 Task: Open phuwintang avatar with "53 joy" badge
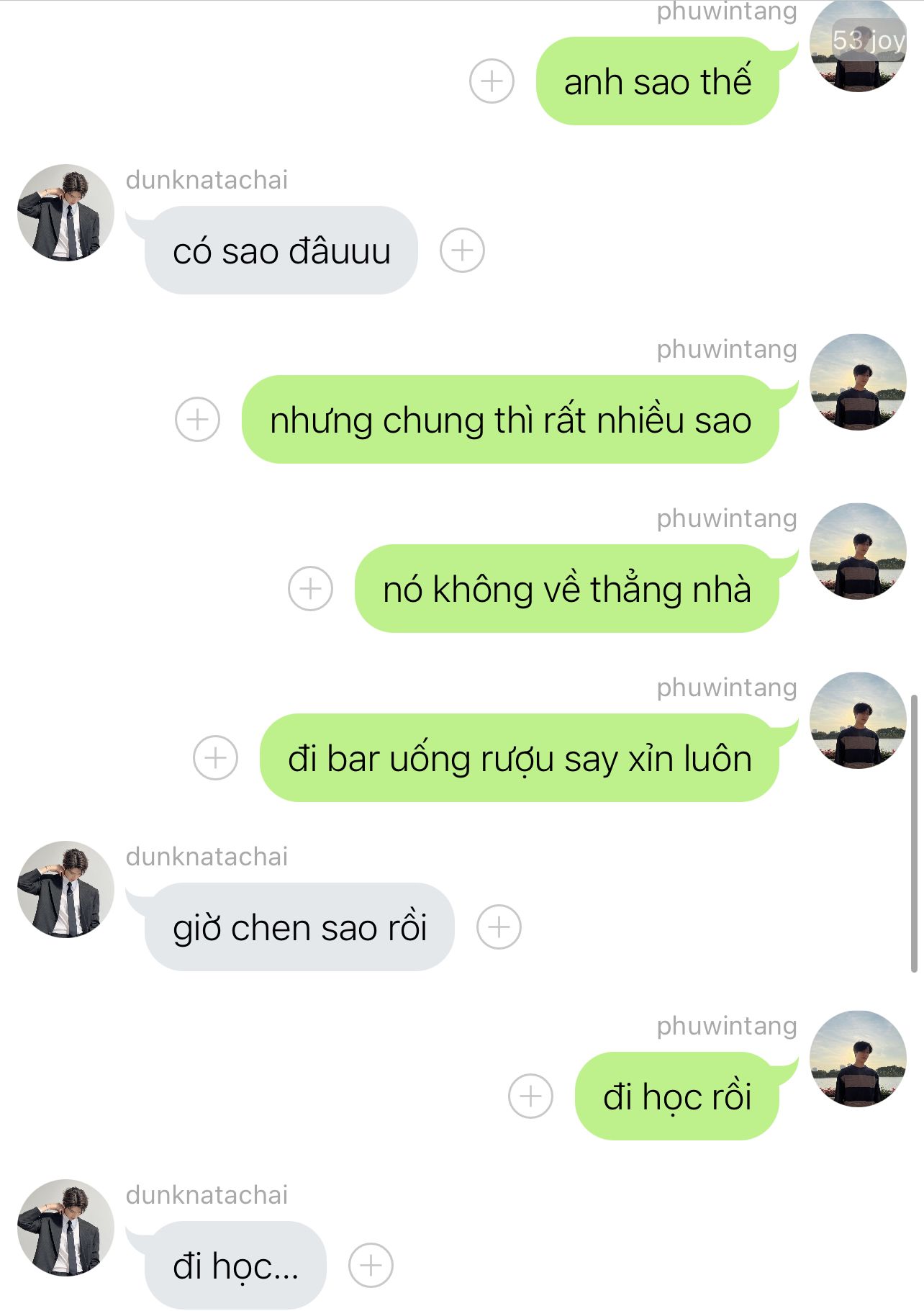tap(858, 45)
